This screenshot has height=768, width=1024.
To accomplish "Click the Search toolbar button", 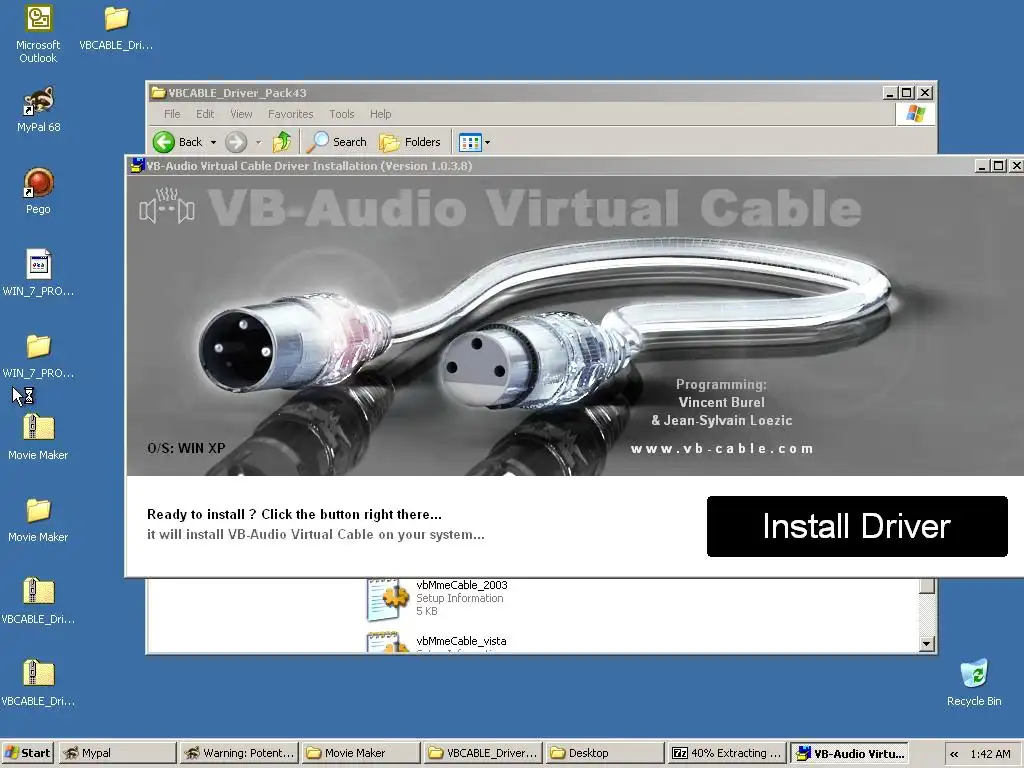I will point(338,142).
